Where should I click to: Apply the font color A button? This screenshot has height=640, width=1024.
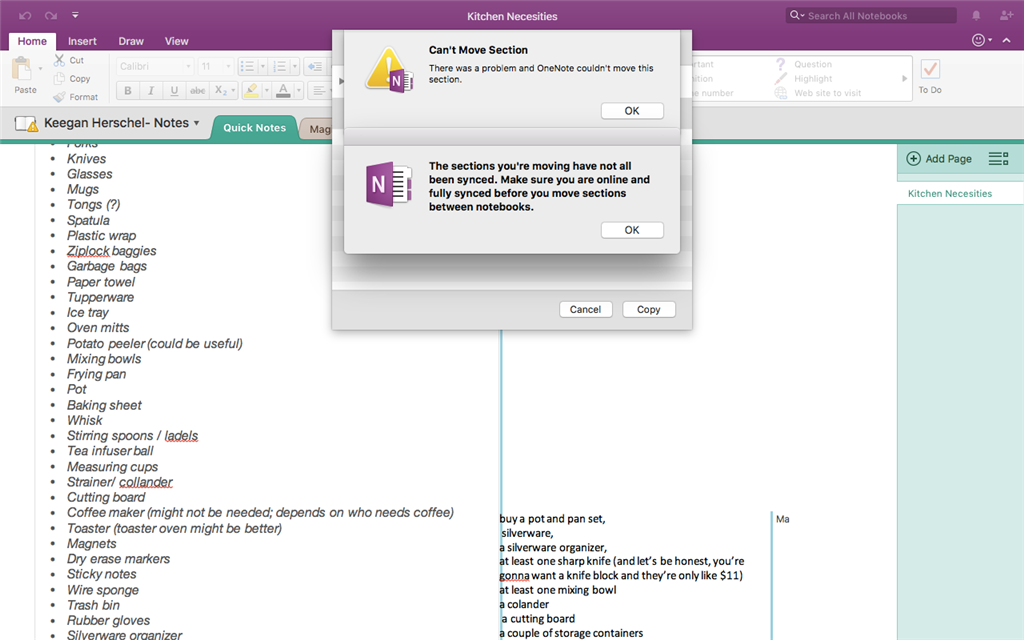coord(283,91)
